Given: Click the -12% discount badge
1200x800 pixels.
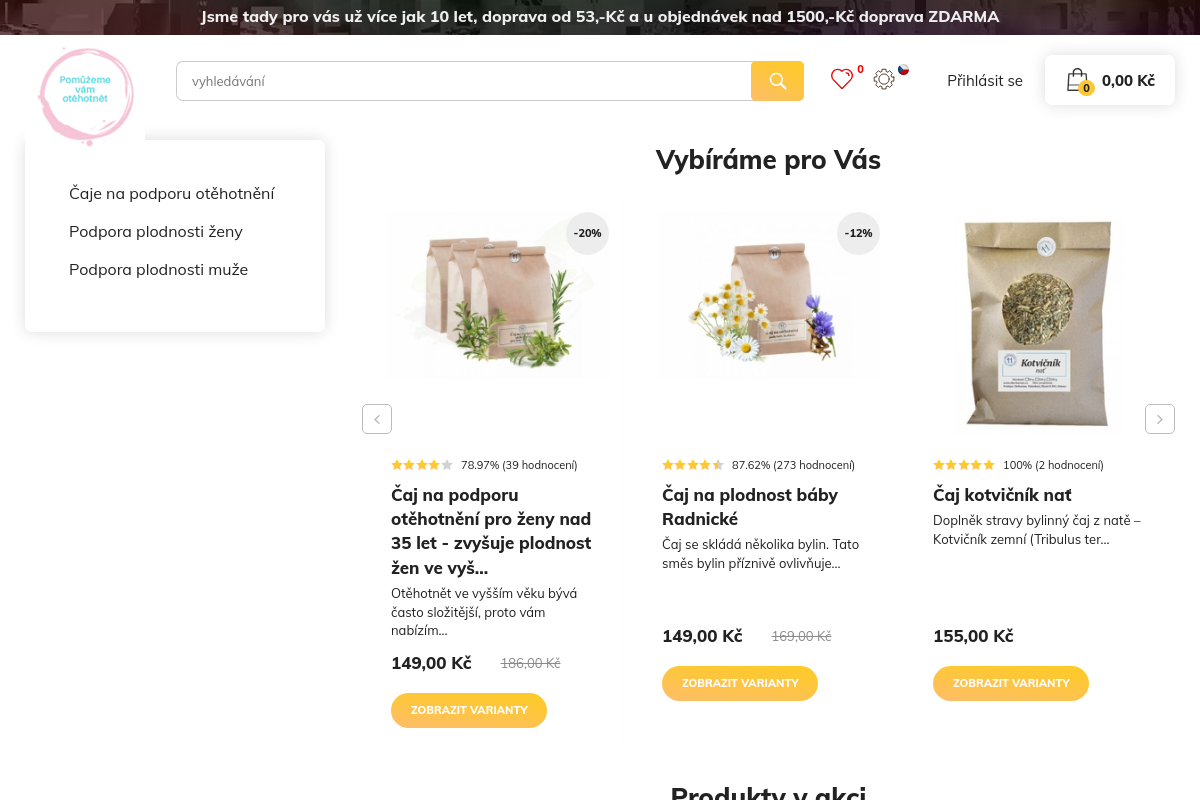Looking at the screenshot, I should (x=858, y=233).
